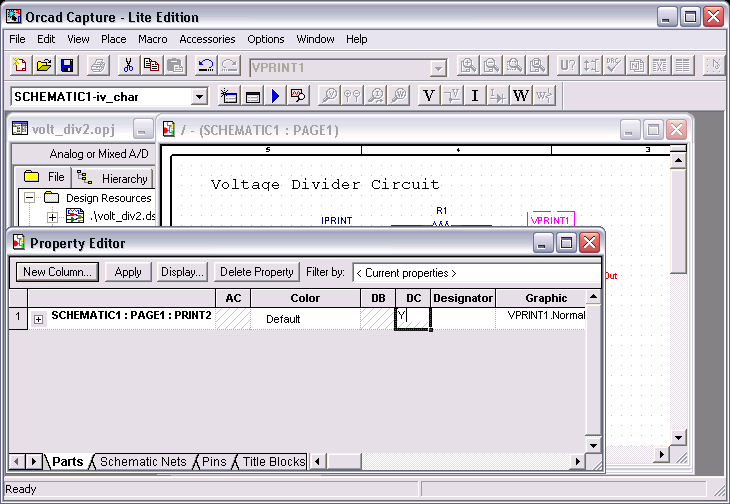This screenshot has width=730, height=504.
Task: Click the Zoom Out magnifier icon
Action: coord(491,66)
